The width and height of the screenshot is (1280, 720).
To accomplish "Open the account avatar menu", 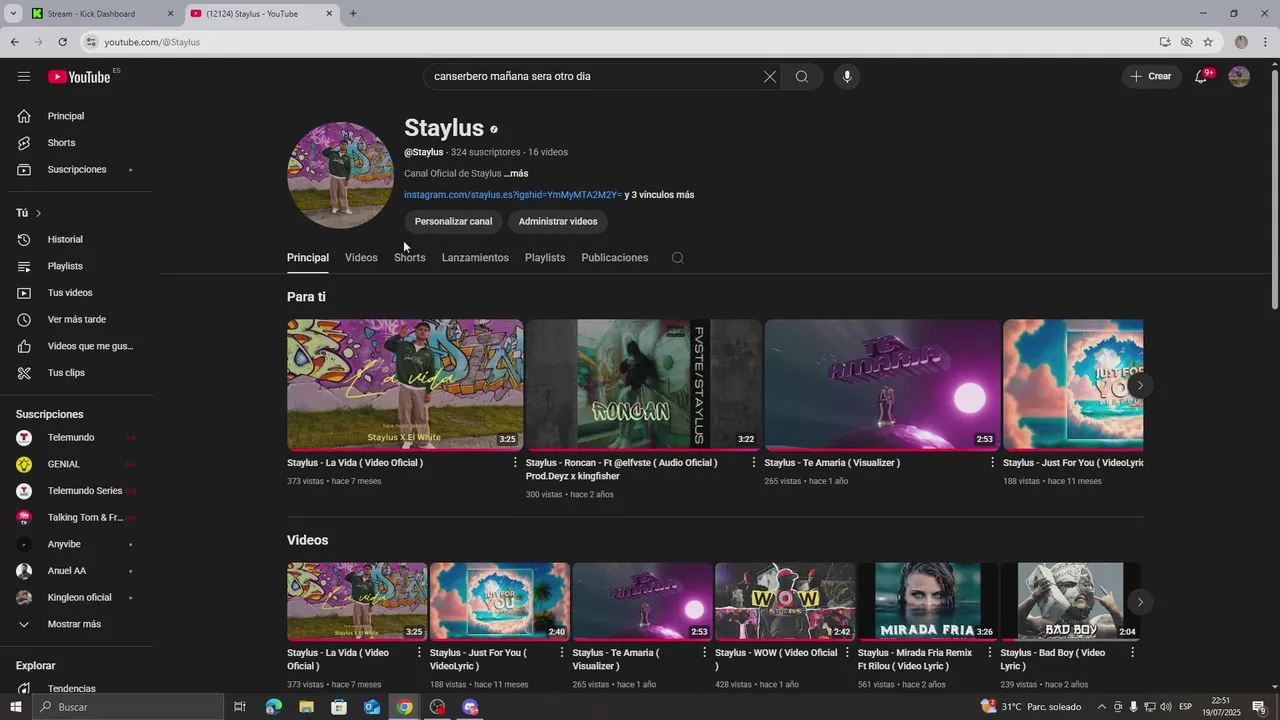I will click(x=1239, y=77).
